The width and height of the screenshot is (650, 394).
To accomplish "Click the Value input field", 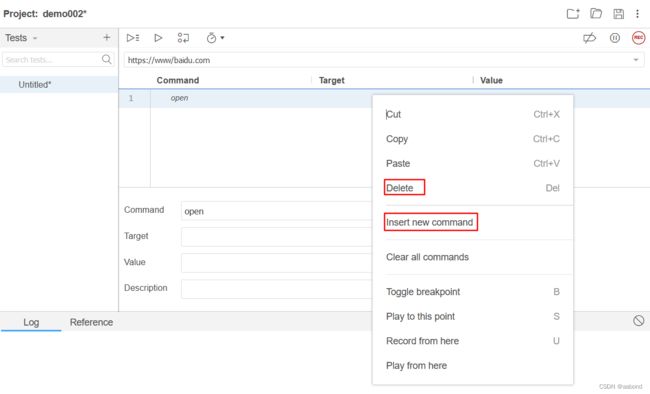I will (276, 263).
